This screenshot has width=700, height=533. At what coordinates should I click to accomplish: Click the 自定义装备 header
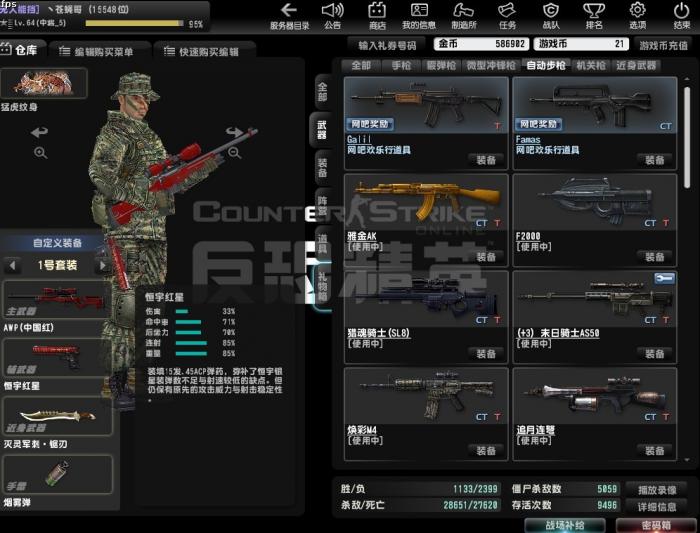pos(57,243)
